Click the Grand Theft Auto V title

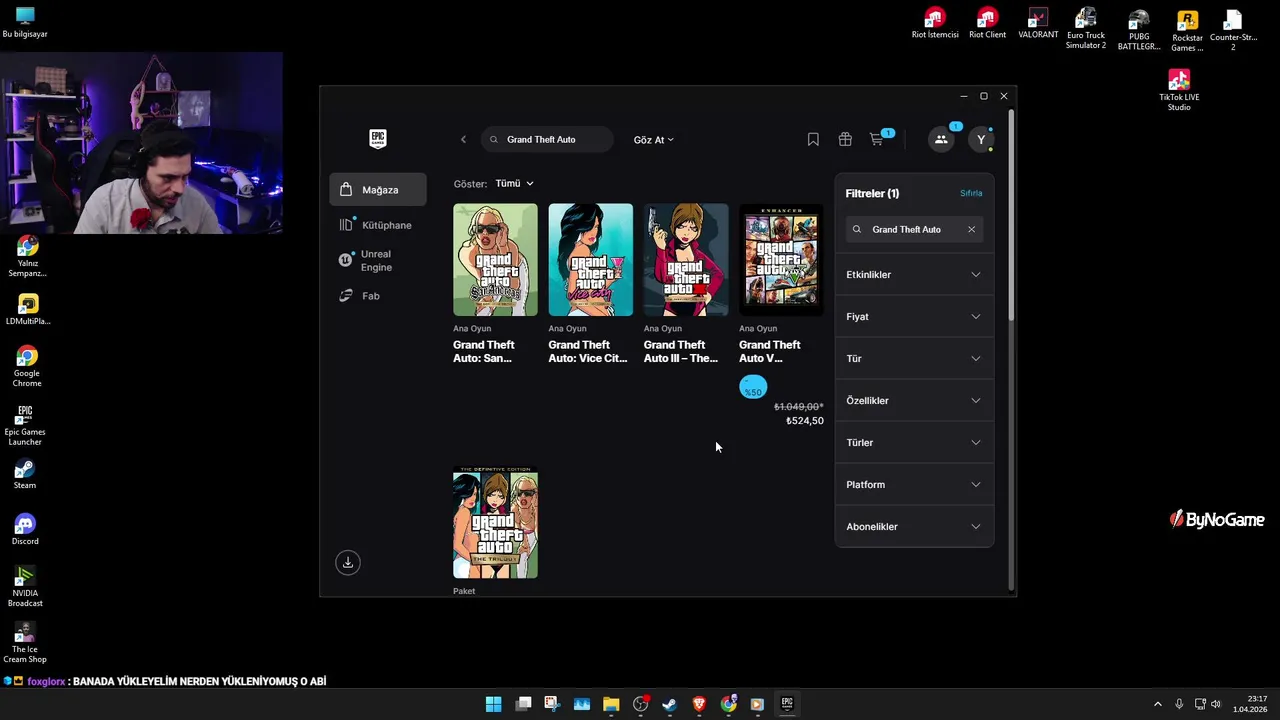[770, 351]
